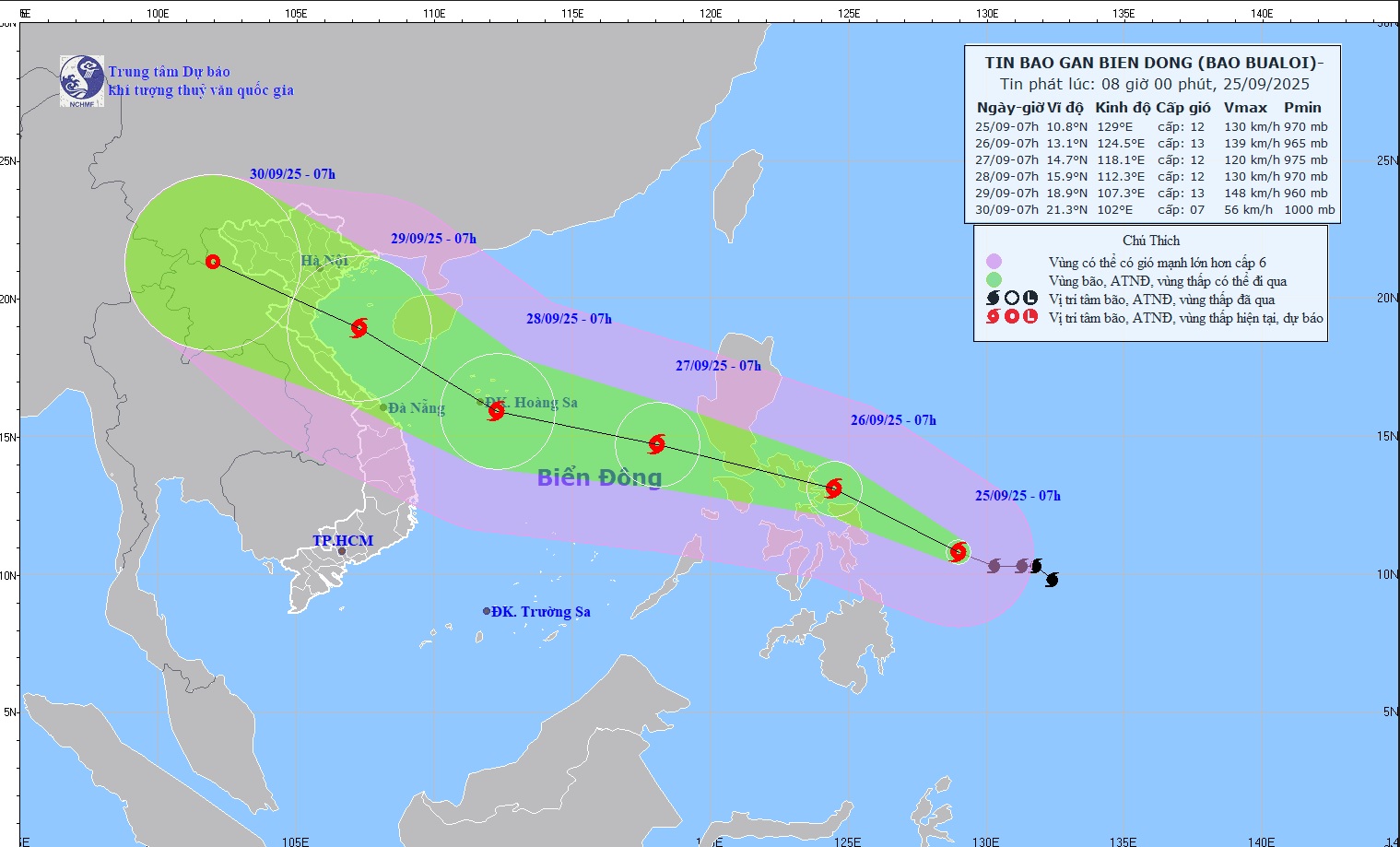
Task: Click the current storm position icon for 25/09
Action: (958, 552)
